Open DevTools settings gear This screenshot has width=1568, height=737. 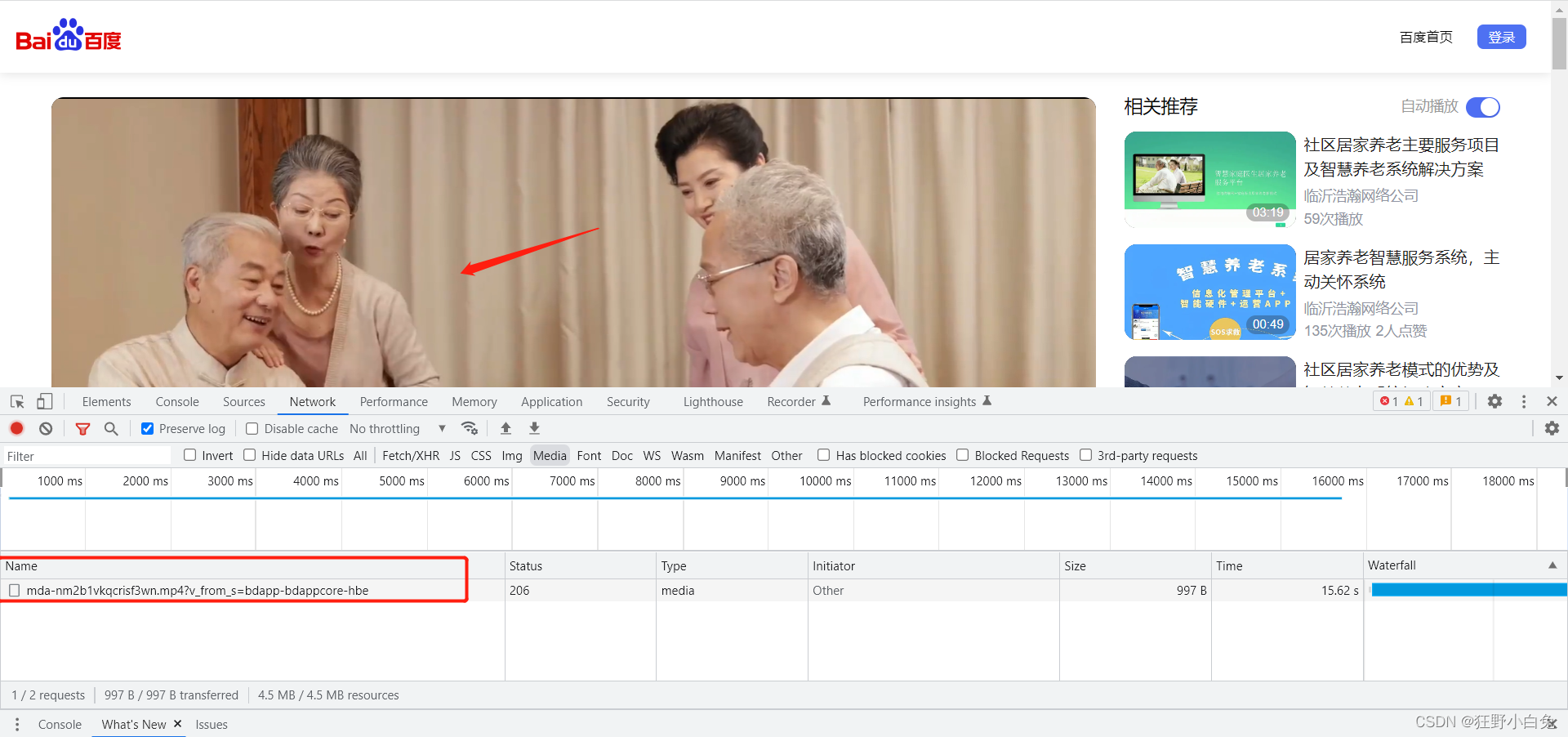pos(1494,401)
